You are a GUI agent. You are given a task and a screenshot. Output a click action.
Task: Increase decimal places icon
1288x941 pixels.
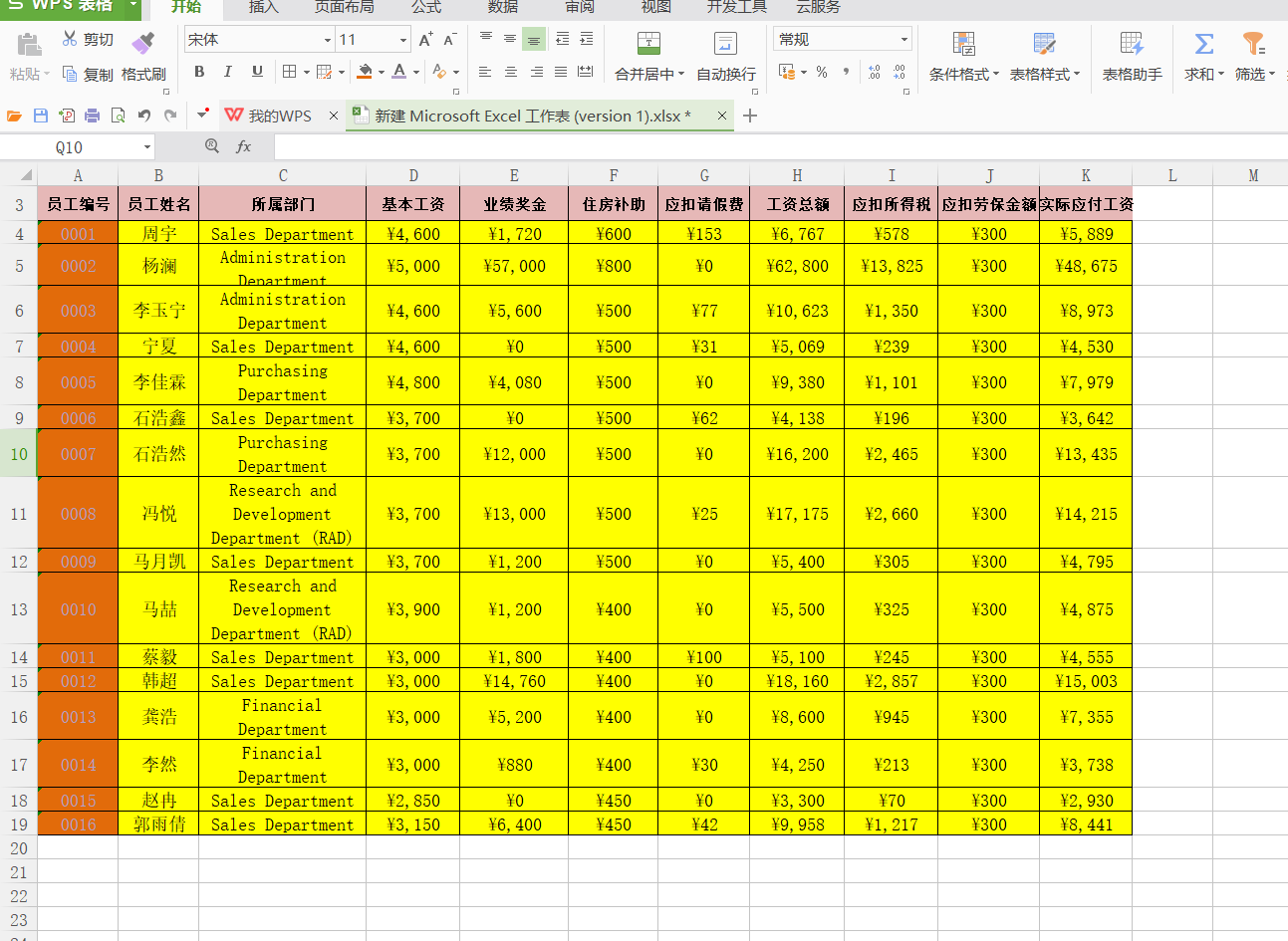[x=874, y=72]
